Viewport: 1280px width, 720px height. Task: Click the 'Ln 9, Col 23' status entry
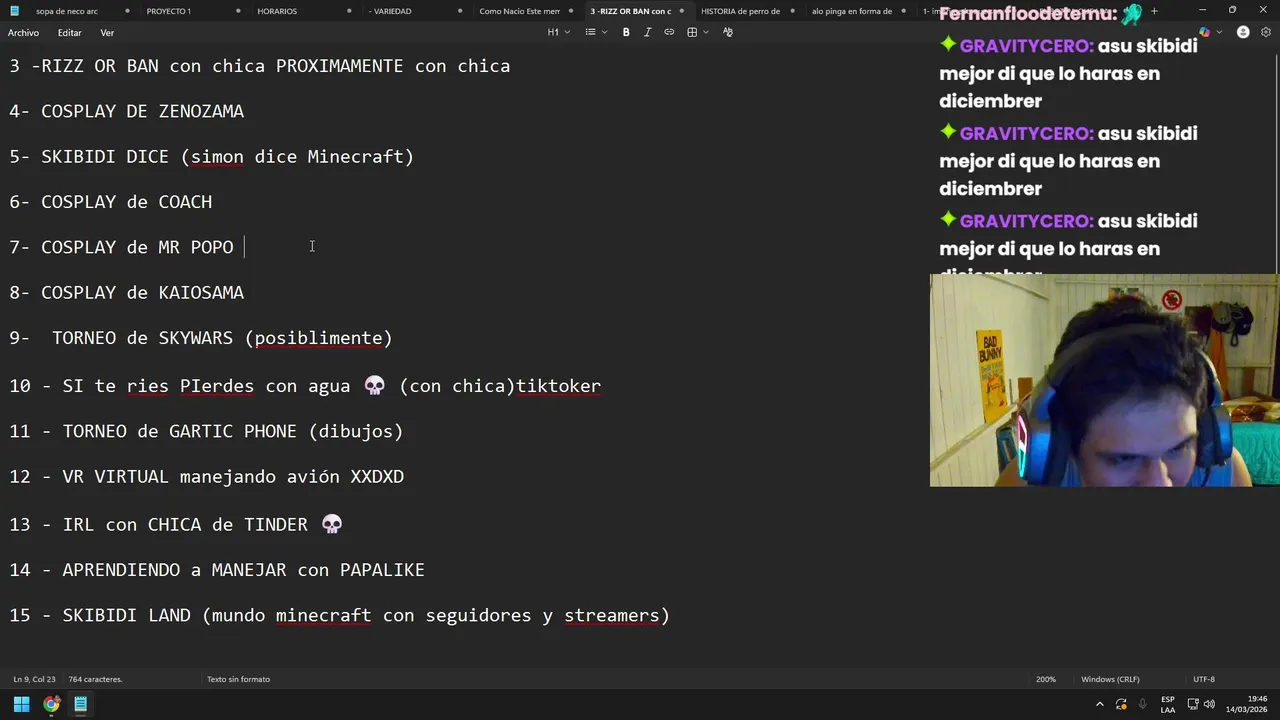pos(34,679)
